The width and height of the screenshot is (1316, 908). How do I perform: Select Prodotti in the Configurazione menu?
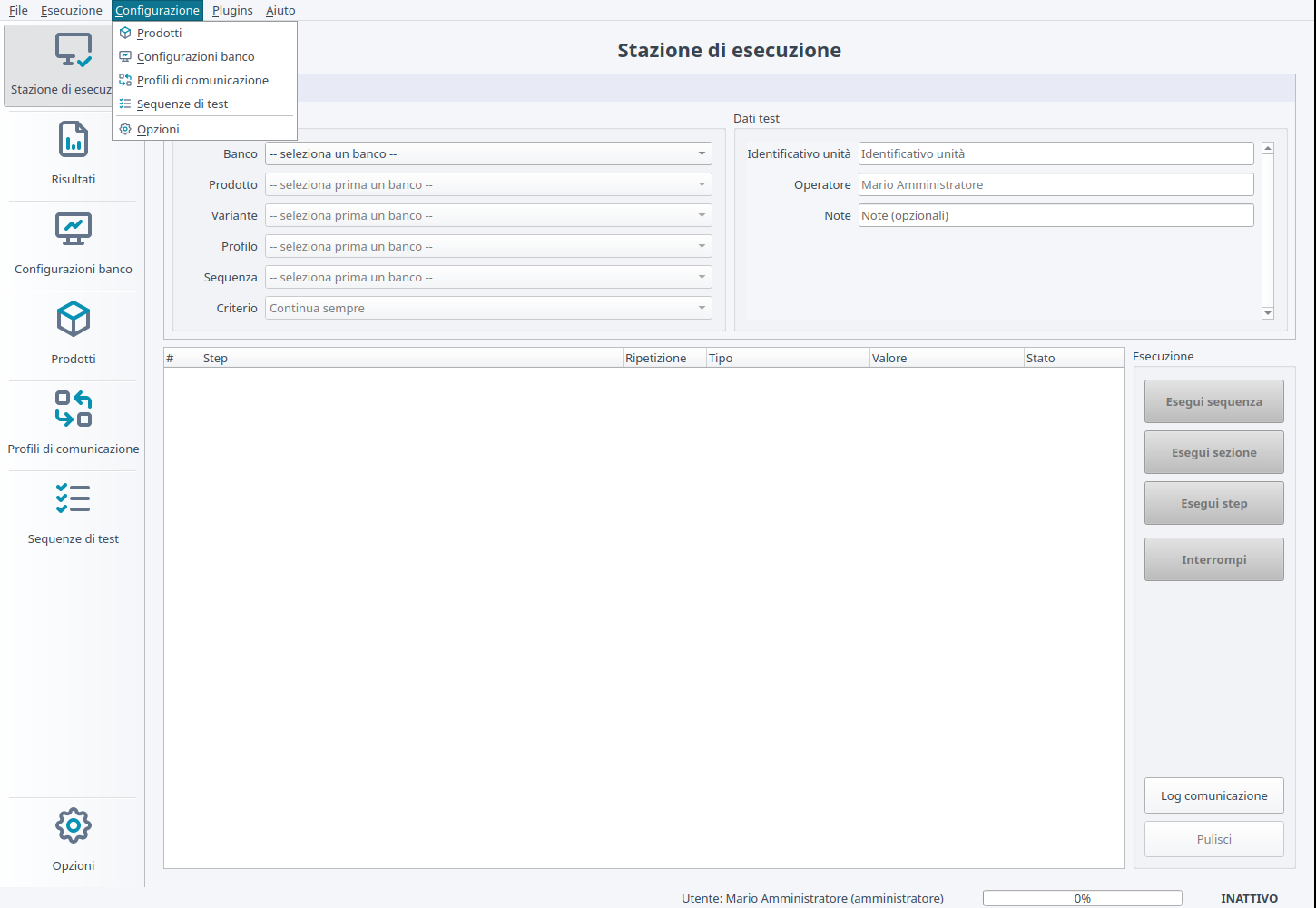[204, 33]
